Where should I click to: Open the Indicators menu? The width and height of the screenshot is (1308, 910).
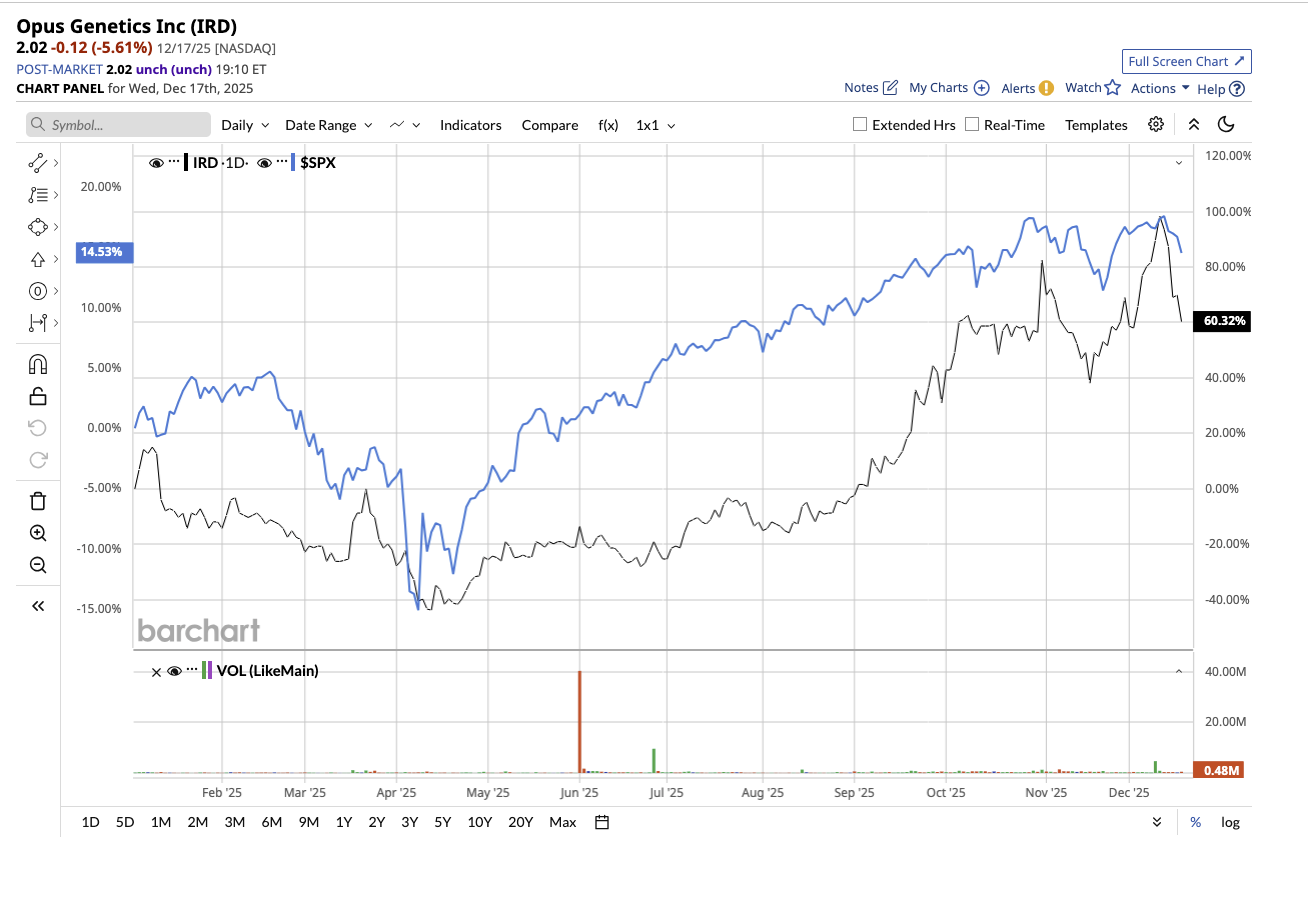[x=470, y=125]
